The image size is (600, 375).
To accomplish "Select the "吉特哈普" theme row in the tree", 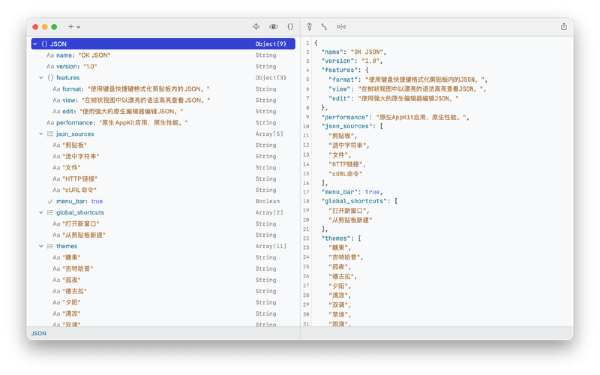I will (x=163, y=269).
